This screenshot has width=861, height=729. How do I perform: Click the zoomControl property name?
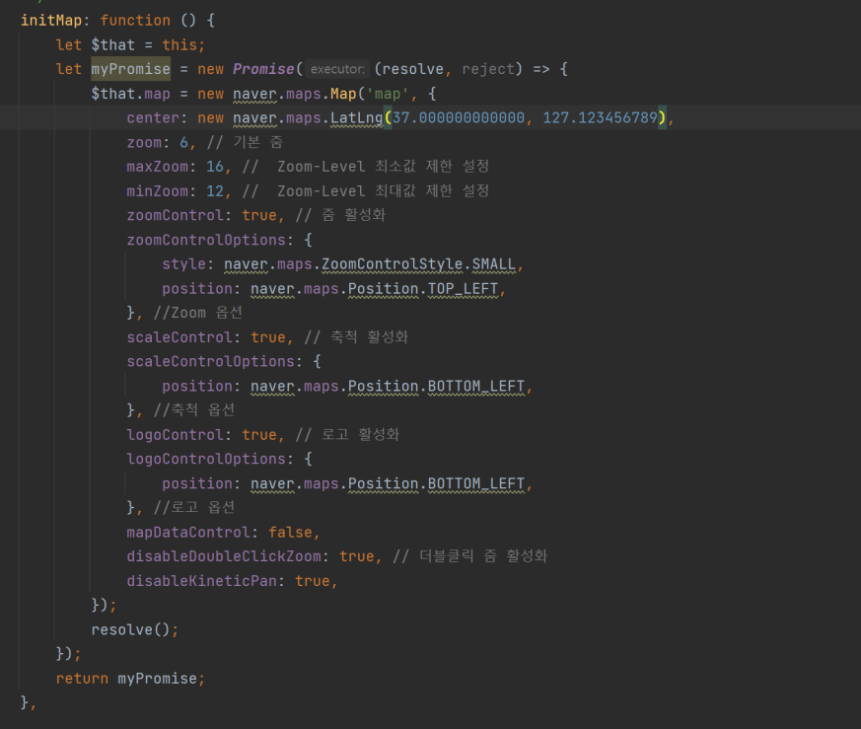tap(175, 215)
